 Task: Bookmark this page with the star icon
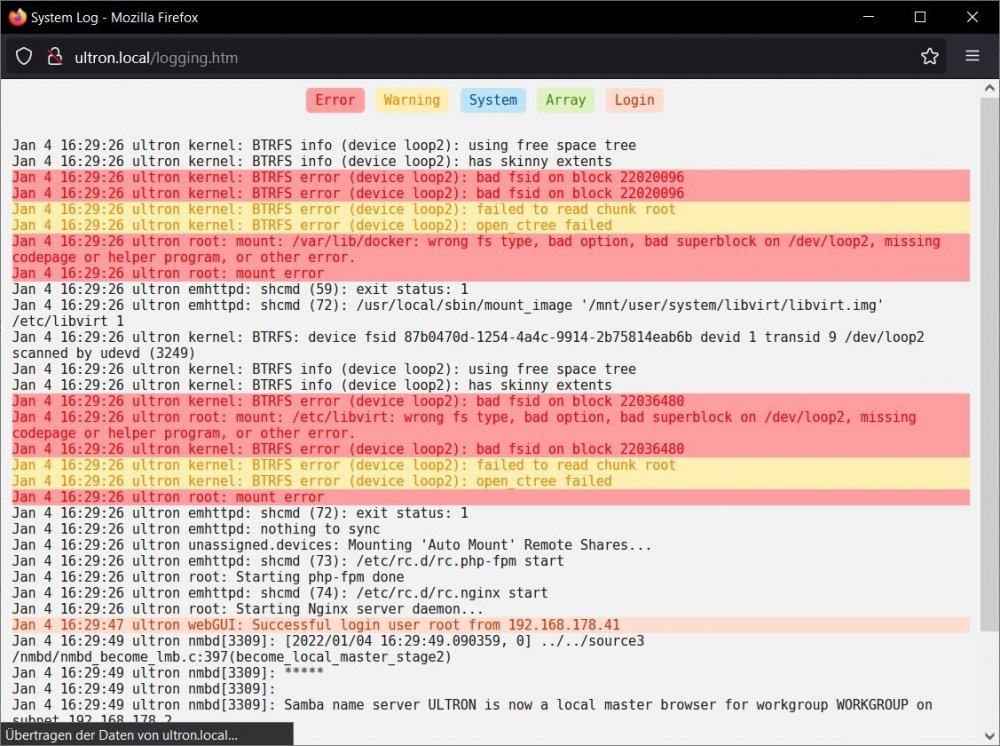pos(929,56)
